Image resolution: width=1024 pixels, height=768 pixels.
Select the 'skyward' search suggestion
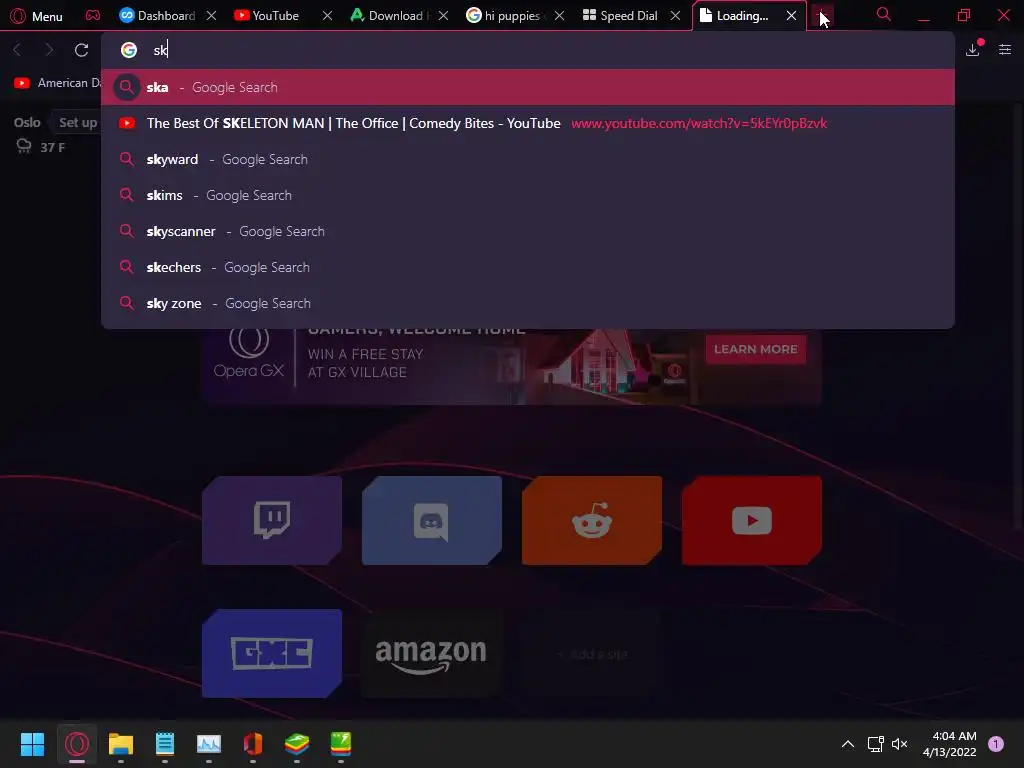(x=528, y=159)
